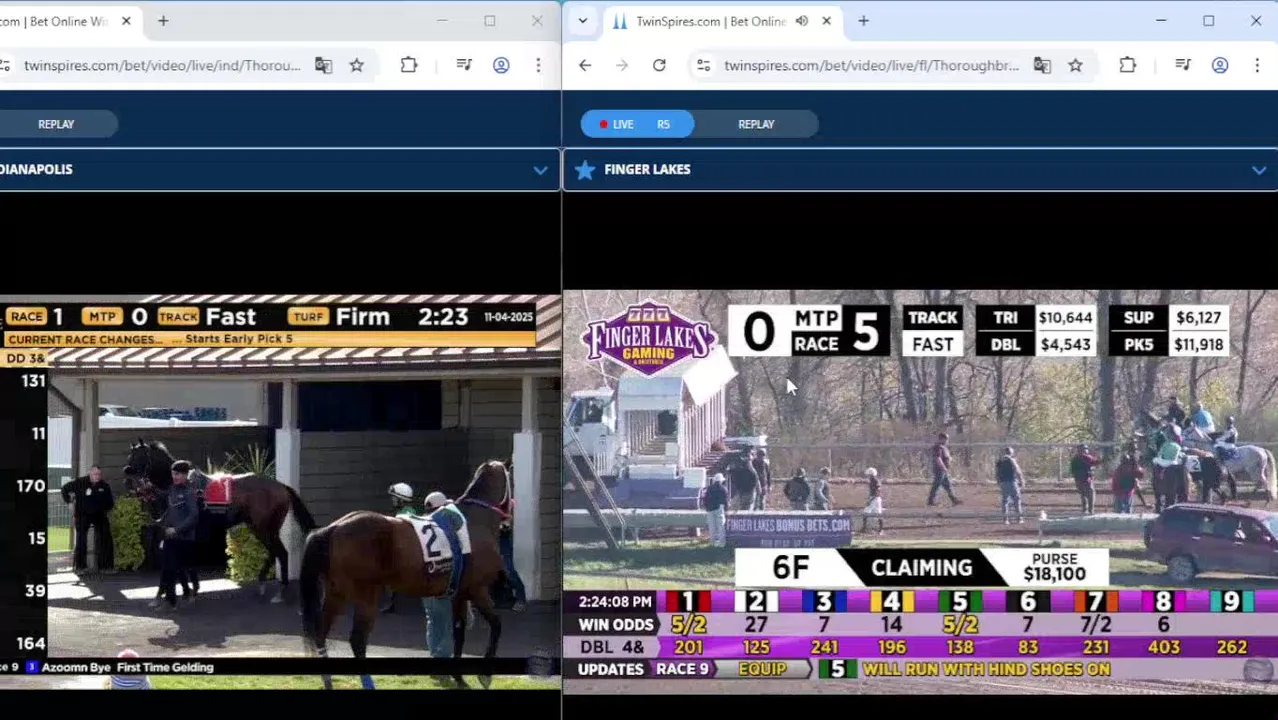
Task: Click 'WILL RUN WITH HIND SHOES ON' update
Action: click(x=986, y=669)
